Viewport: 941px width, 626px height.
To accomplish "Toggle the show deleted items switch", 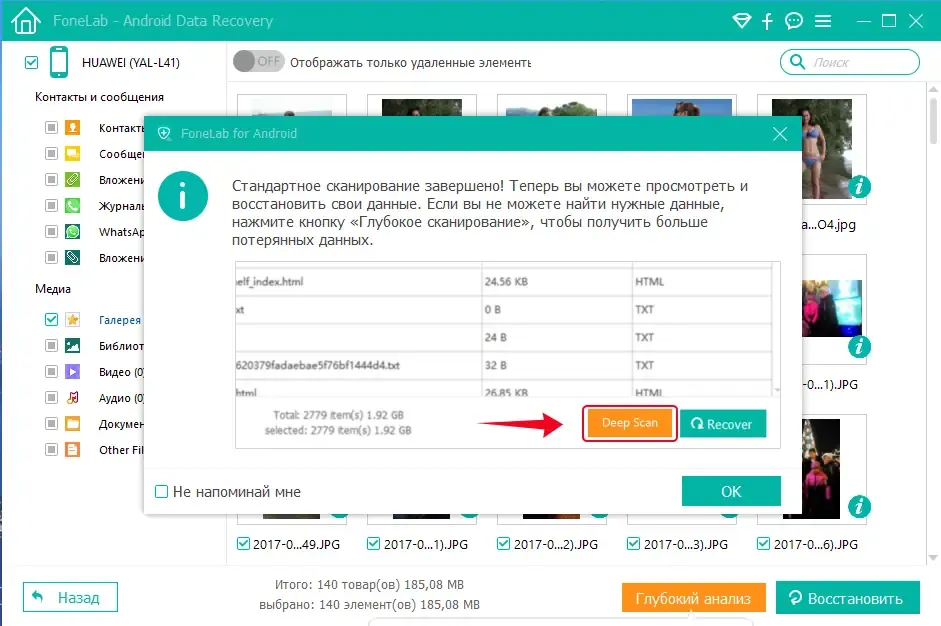I will click(x=258, y=61).
